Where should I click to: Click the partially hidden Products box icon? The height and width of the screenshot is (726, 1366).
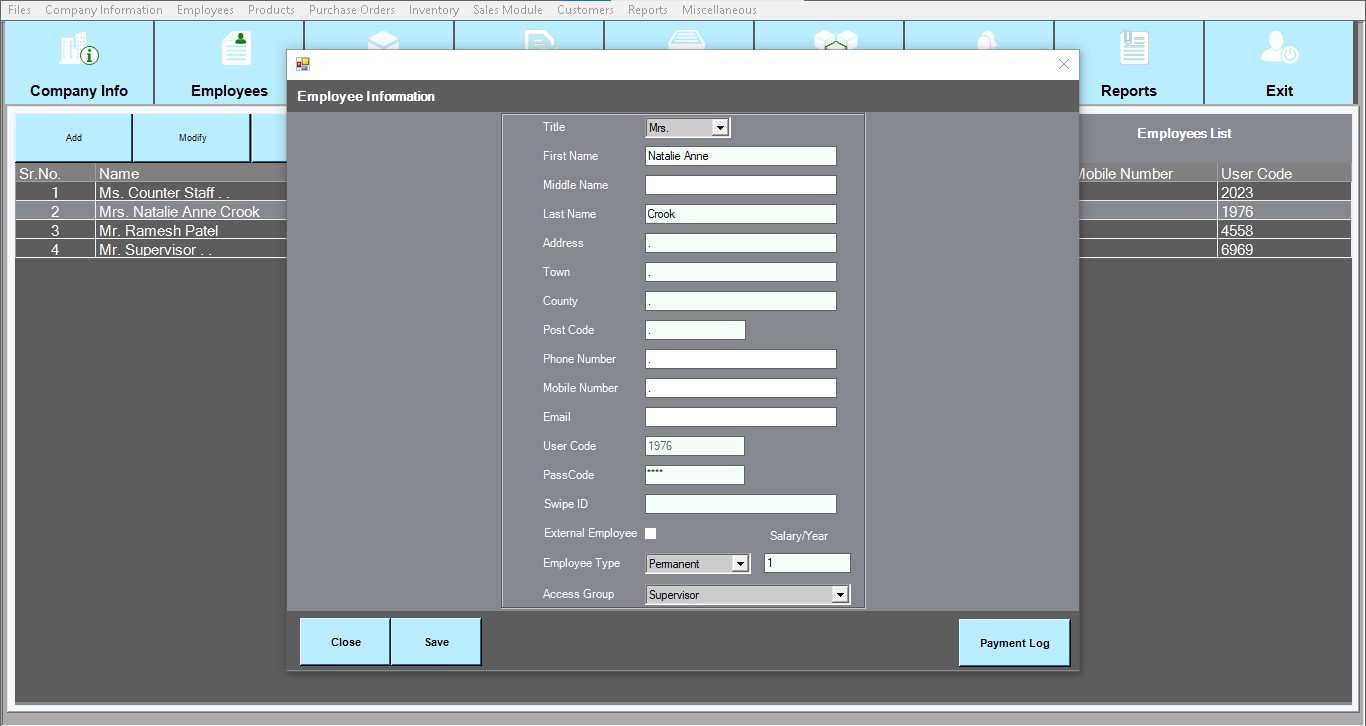(383, 40)
